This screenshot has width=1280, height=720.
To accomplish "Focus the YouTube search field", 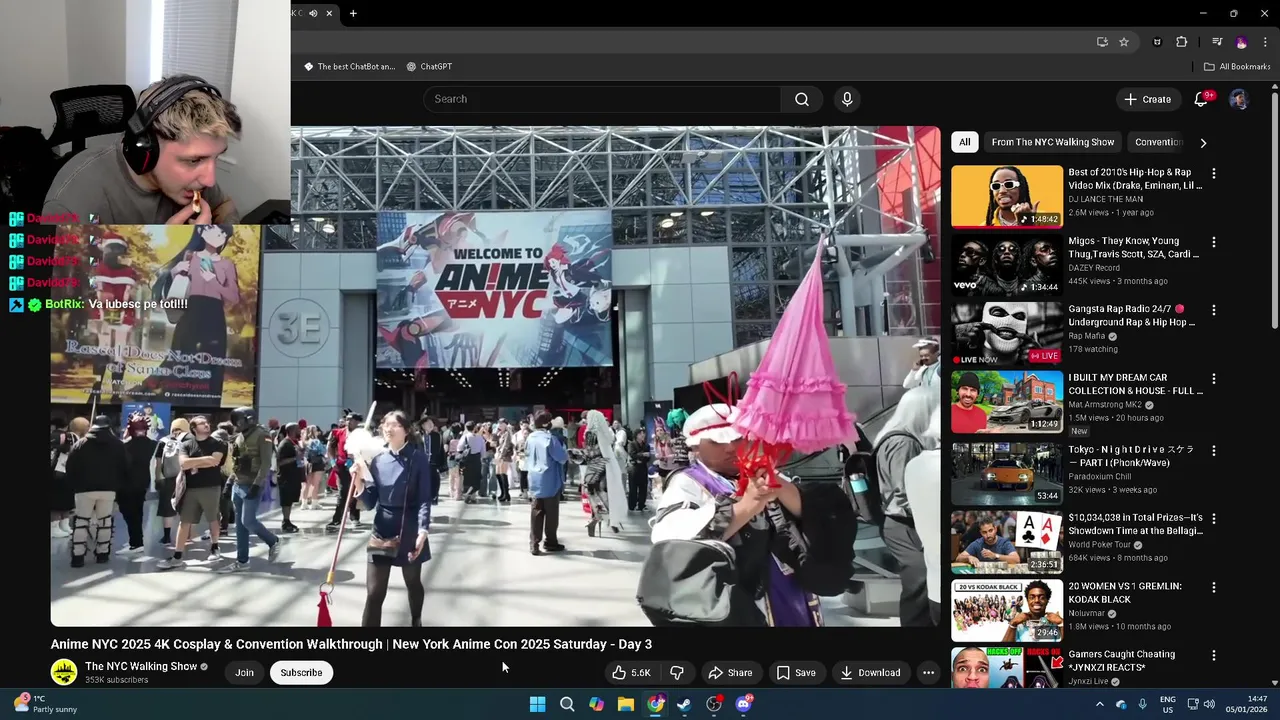I will click(602, 99).
